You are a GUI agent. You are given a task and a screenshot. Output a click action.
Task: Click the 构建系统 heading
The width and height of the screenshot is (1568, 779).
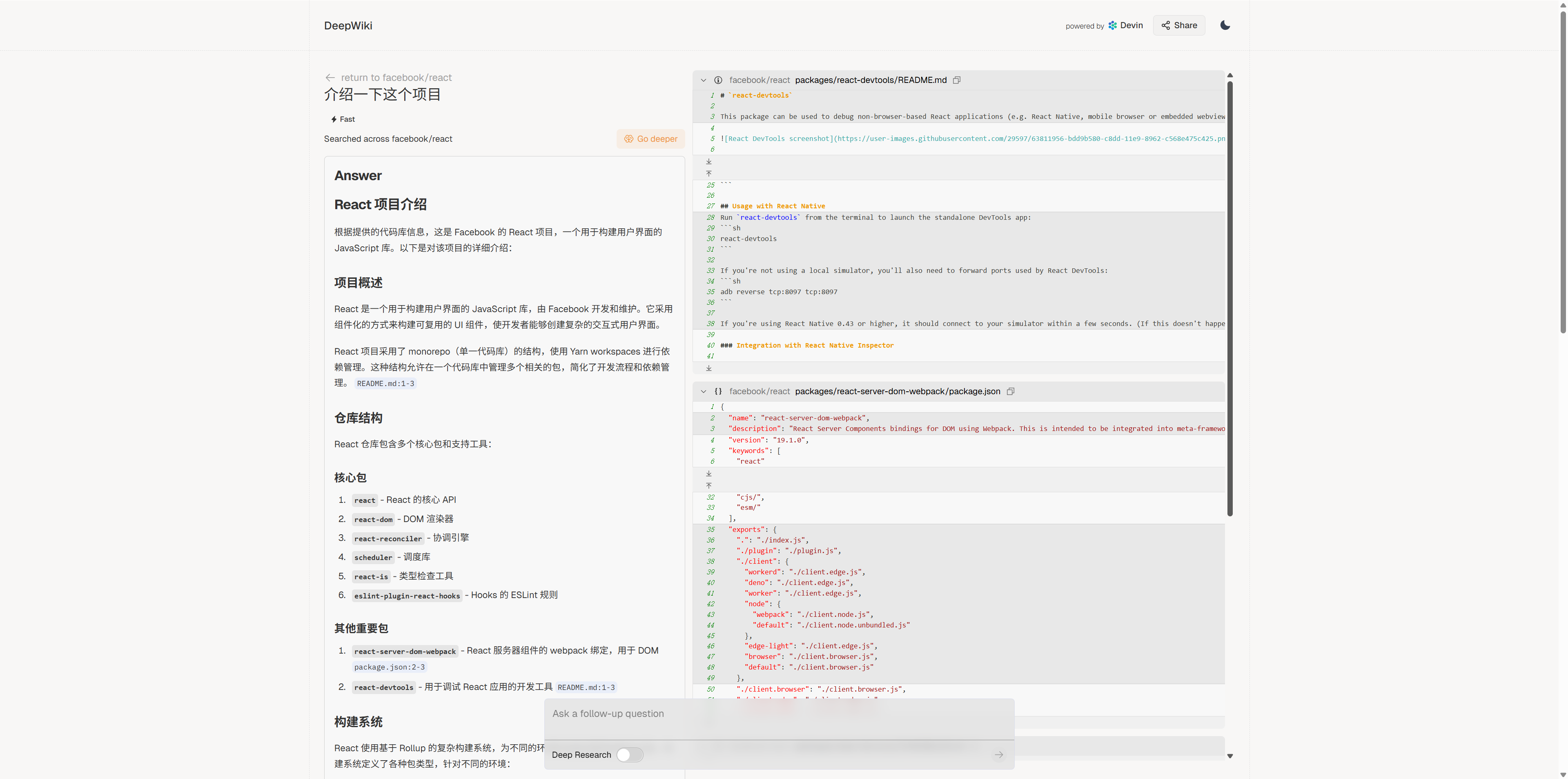pos(358,722)
